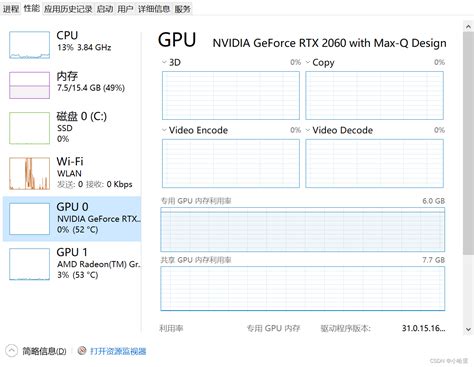This screenshot has height=367, width=474.
Task: Select GPU 0 NVIDIA GeForce entry
Action: (x=72, y=219)
